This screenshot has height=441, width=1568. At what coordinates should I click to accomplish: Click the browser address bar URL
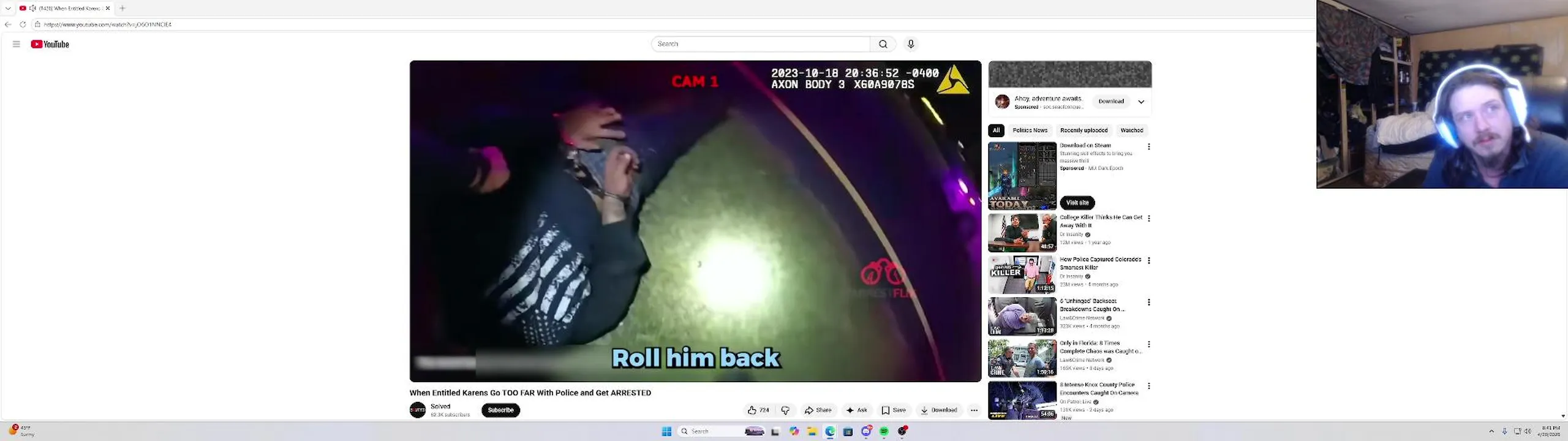108,24
